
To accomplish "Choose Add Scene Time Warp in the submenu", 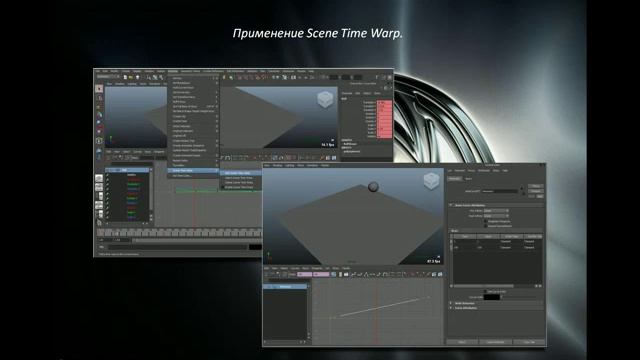I will 241,173.
